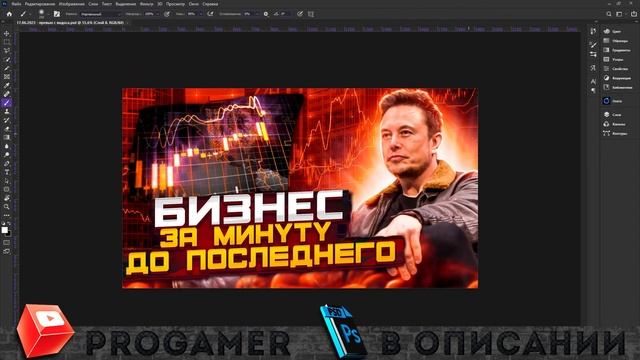The image size is (640, 360).
Task: Open the Просмотр menu
Action: 176,4
